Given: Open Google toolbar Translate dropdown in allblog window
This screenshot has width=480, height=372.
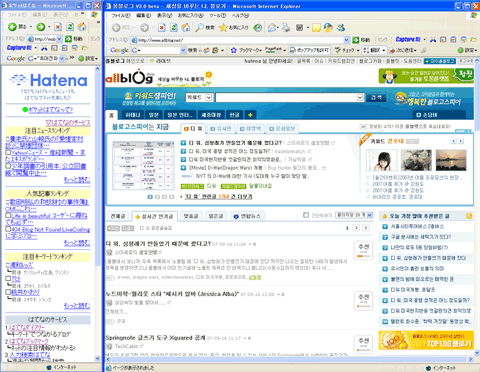Looking at the screenshot, I should coord(384,50).
